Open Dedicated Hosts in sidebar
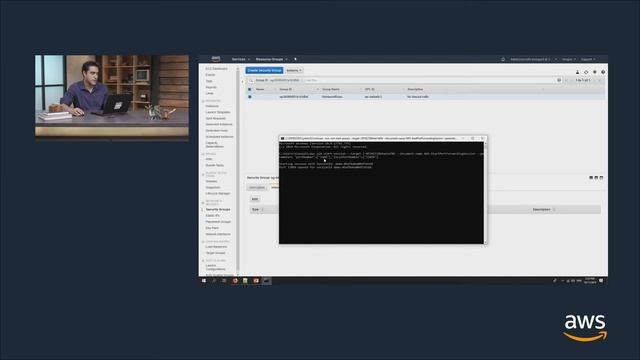This screenshot has width=640, height=360. [217, 131]
